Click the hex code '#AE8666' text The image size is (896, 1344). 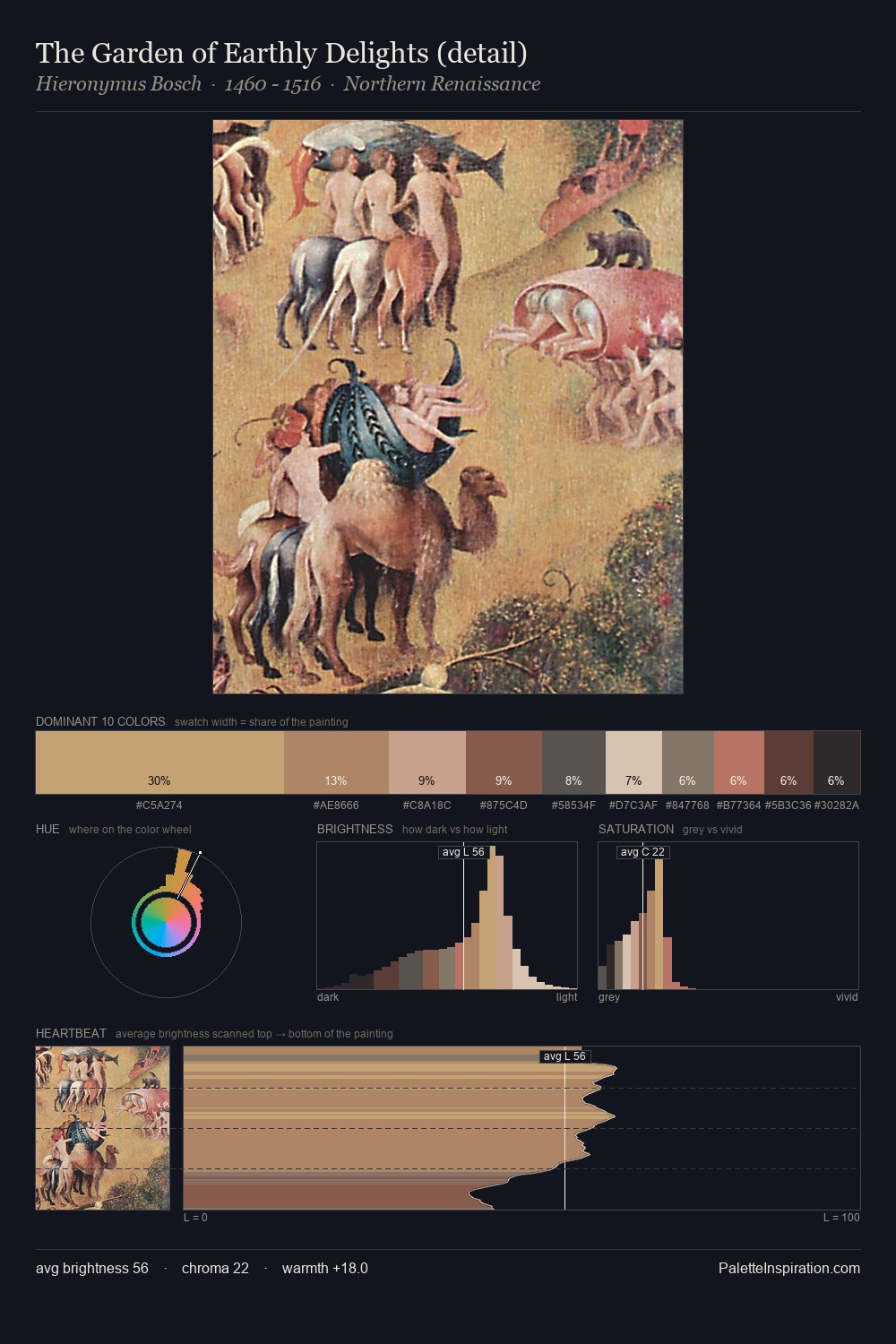tap(336, 805)
